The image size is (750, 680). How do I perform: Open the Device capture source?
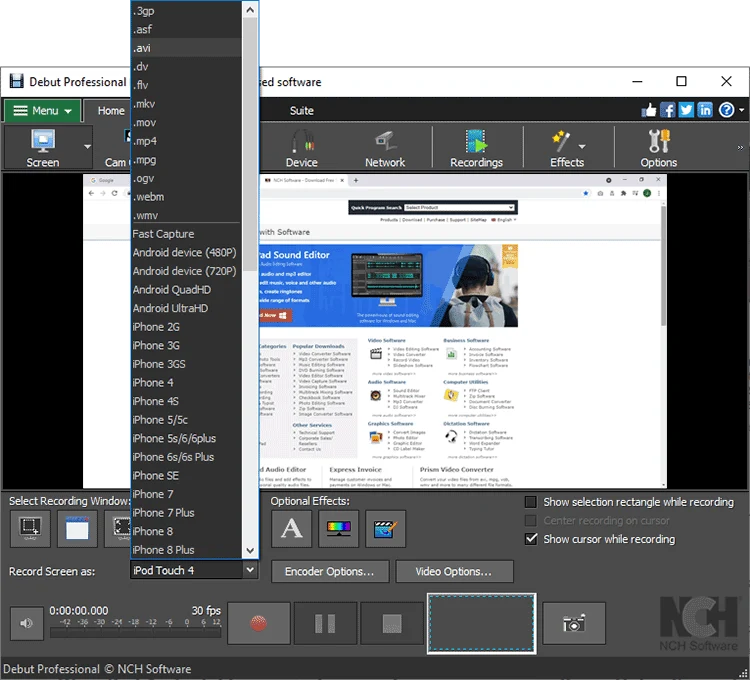click(x=301, y=148)
